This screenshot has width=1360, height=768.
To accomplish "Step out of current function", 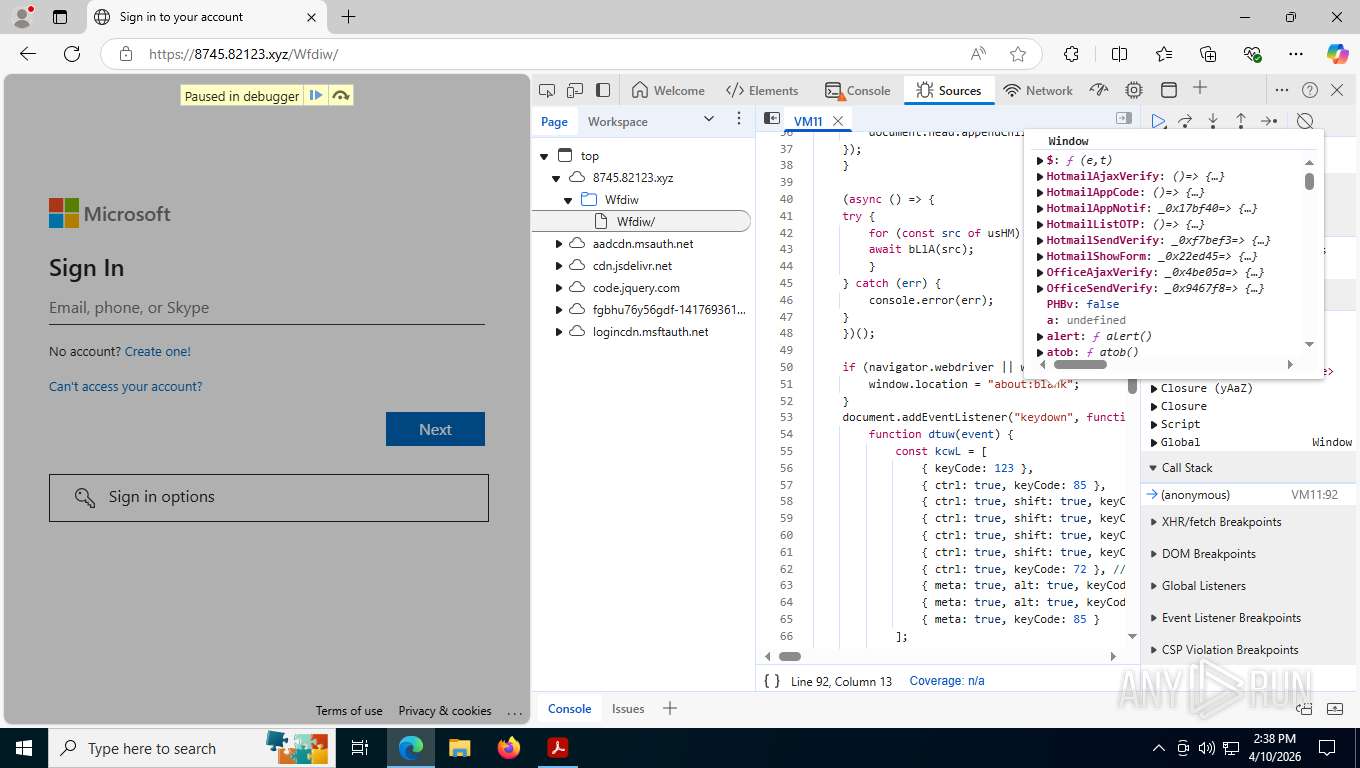I will coord(1241,121).
